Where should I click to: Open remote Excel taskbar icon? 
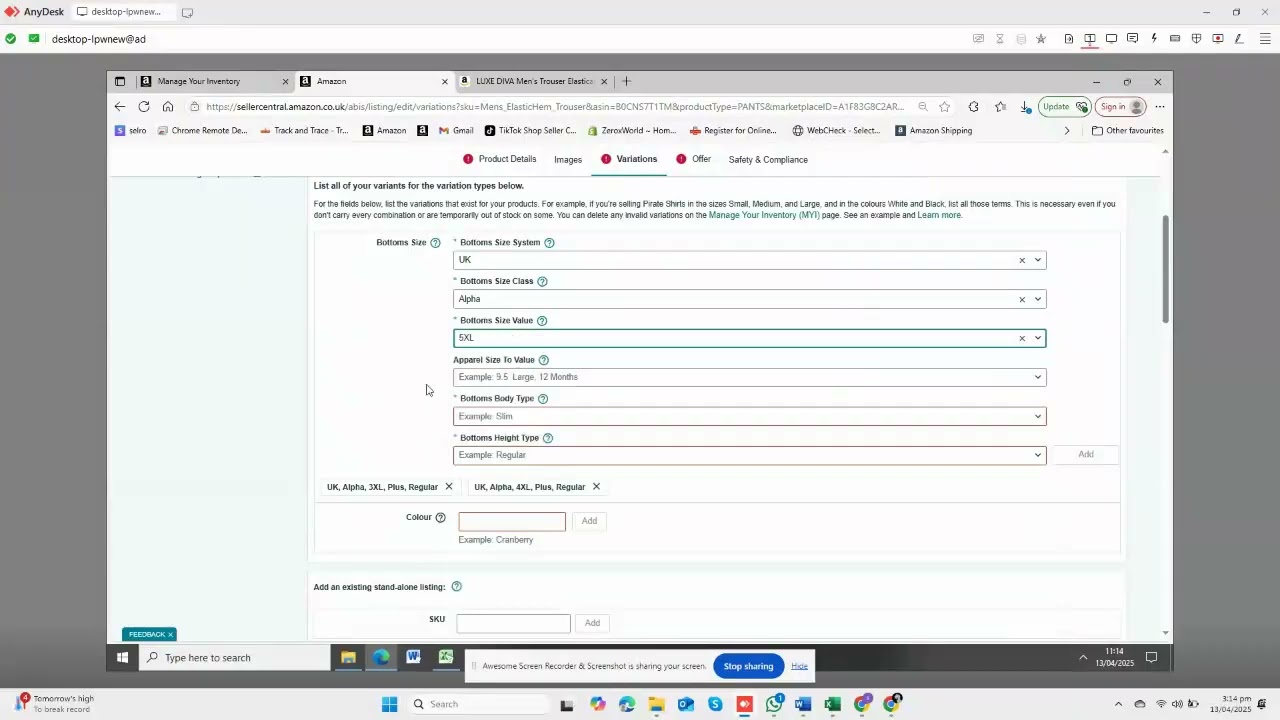tap(446, 658)
